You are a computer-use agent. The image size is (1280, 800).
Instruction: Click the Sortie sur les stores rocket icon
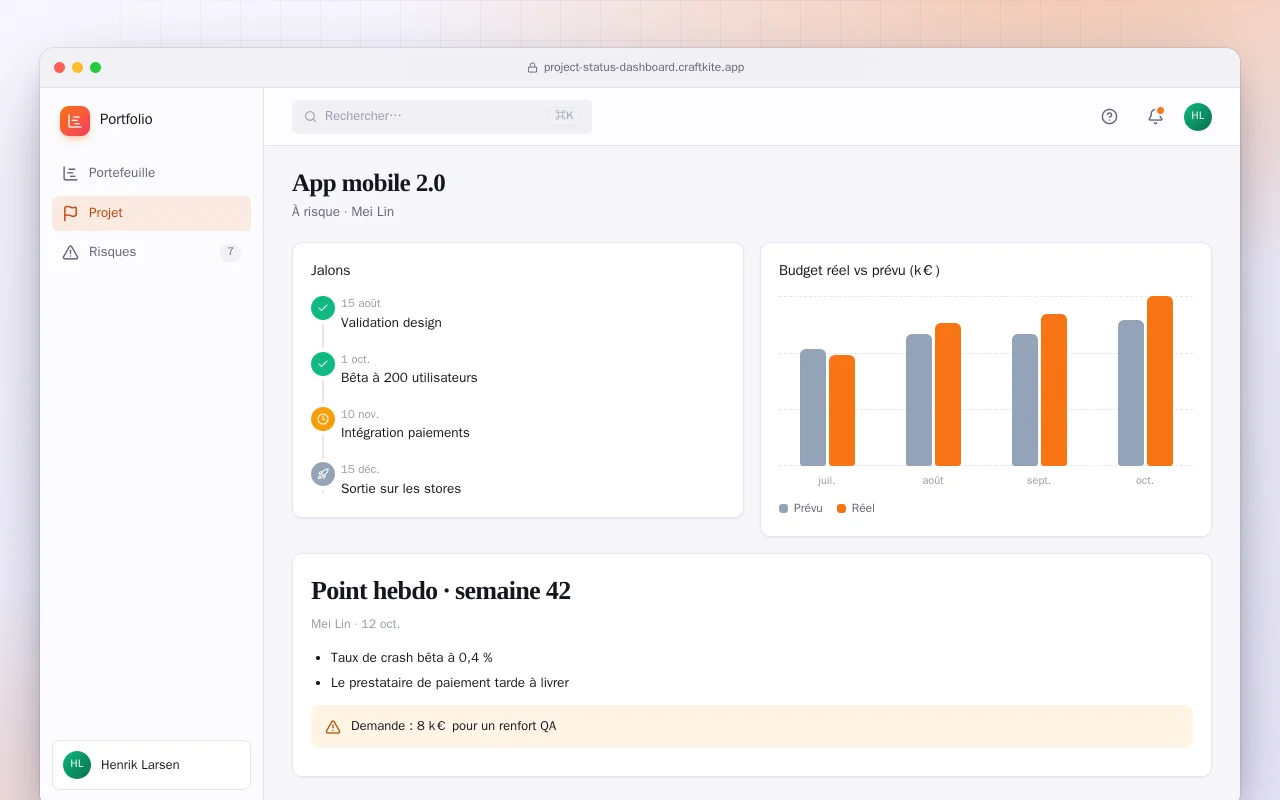click(x=323, y=474)
